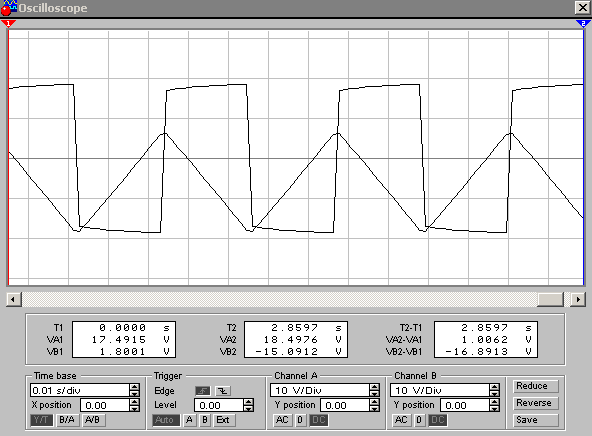Set Channel A coupling to DC
The height and width of the screenshot is (436, 592).
(x=319, y=420)
